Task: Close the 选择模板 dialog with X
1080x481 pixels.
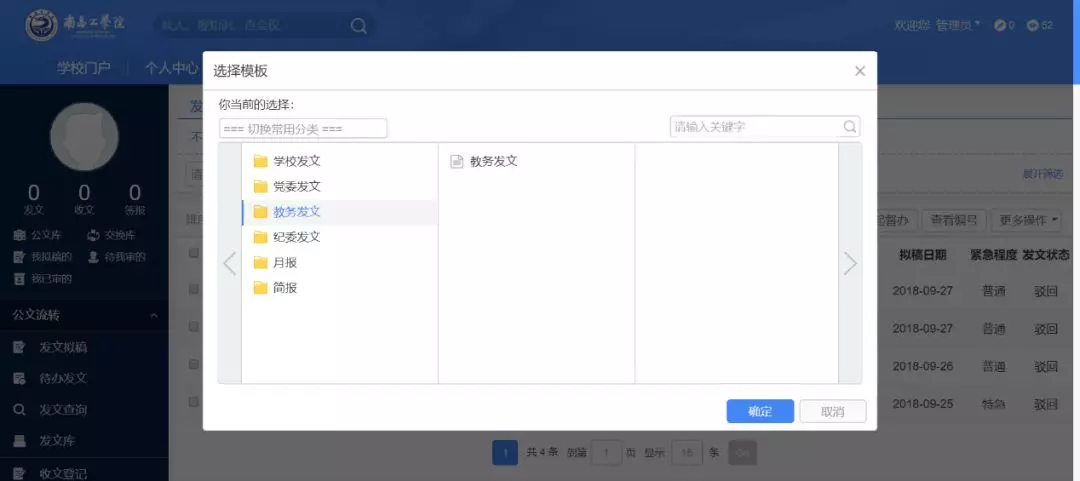Action: (860, 71)
